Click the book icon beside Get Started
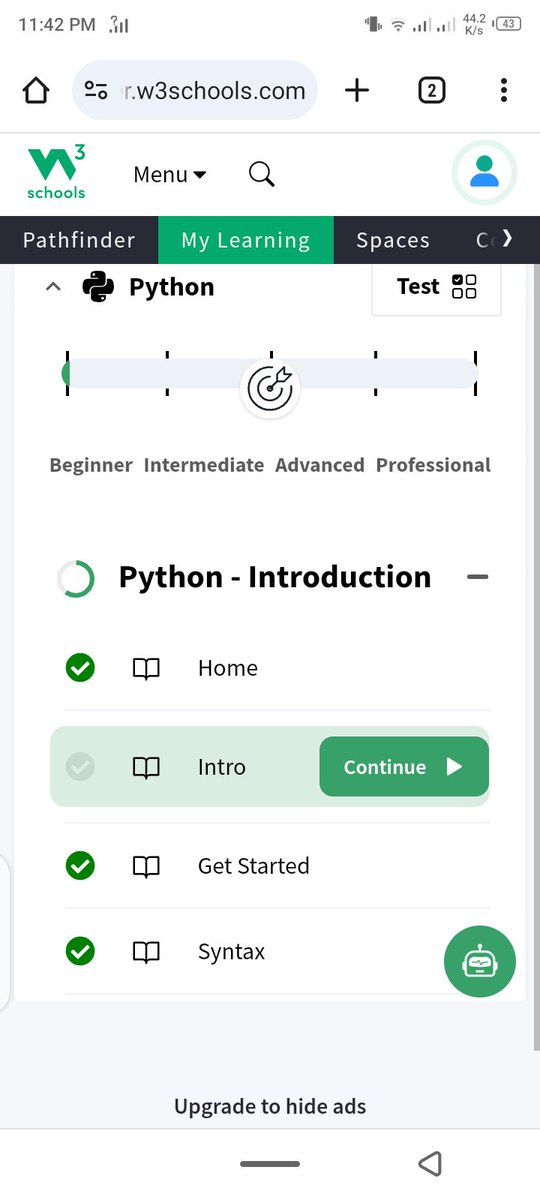Viewport: 540px width, 1200px height. (146, 866)
